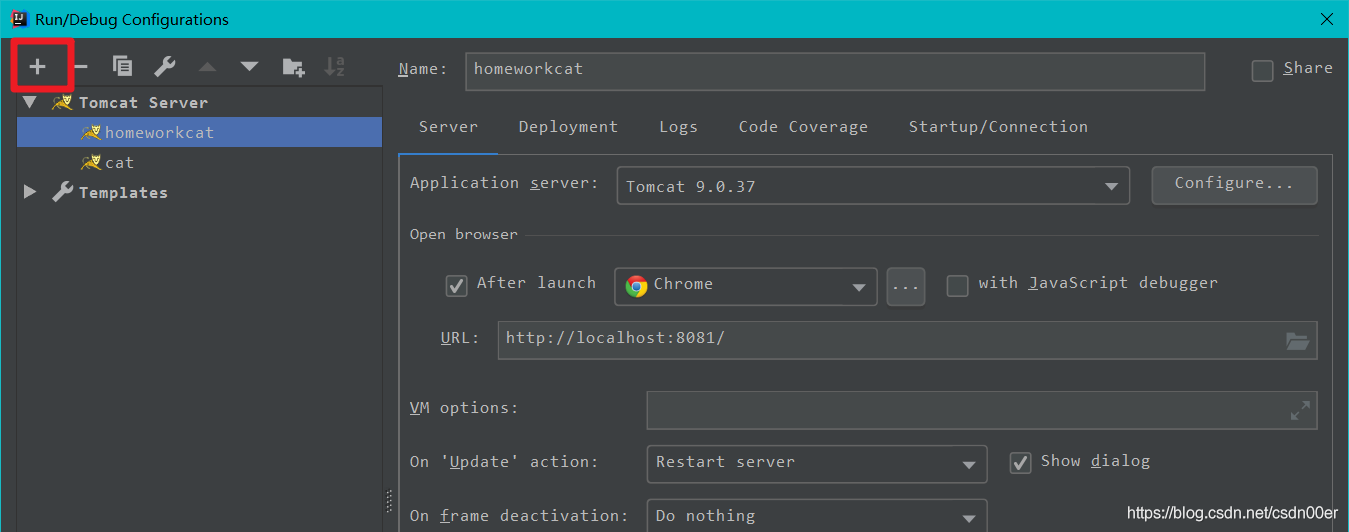This screenshot has width=1349, height=532.
Task: Create a new folder with the folder-plus icon
Action: [x=293, y=67]
